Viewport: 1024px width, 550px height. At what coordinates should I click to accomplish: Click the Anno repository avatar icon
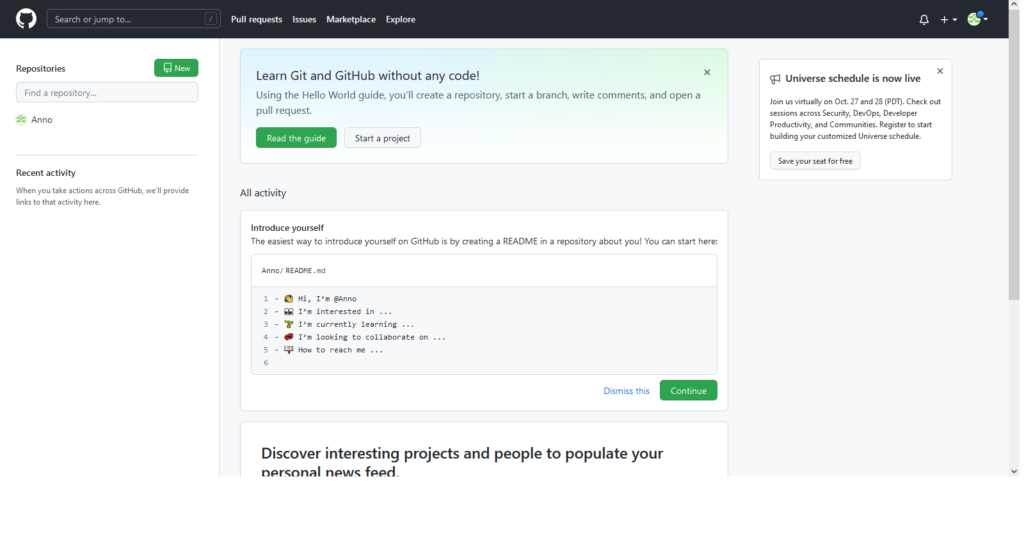21,120
